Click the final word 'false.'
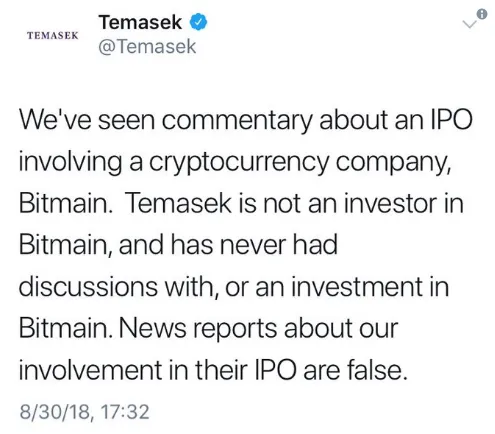This screenshot has width=495, height=434. pos(377,370)
